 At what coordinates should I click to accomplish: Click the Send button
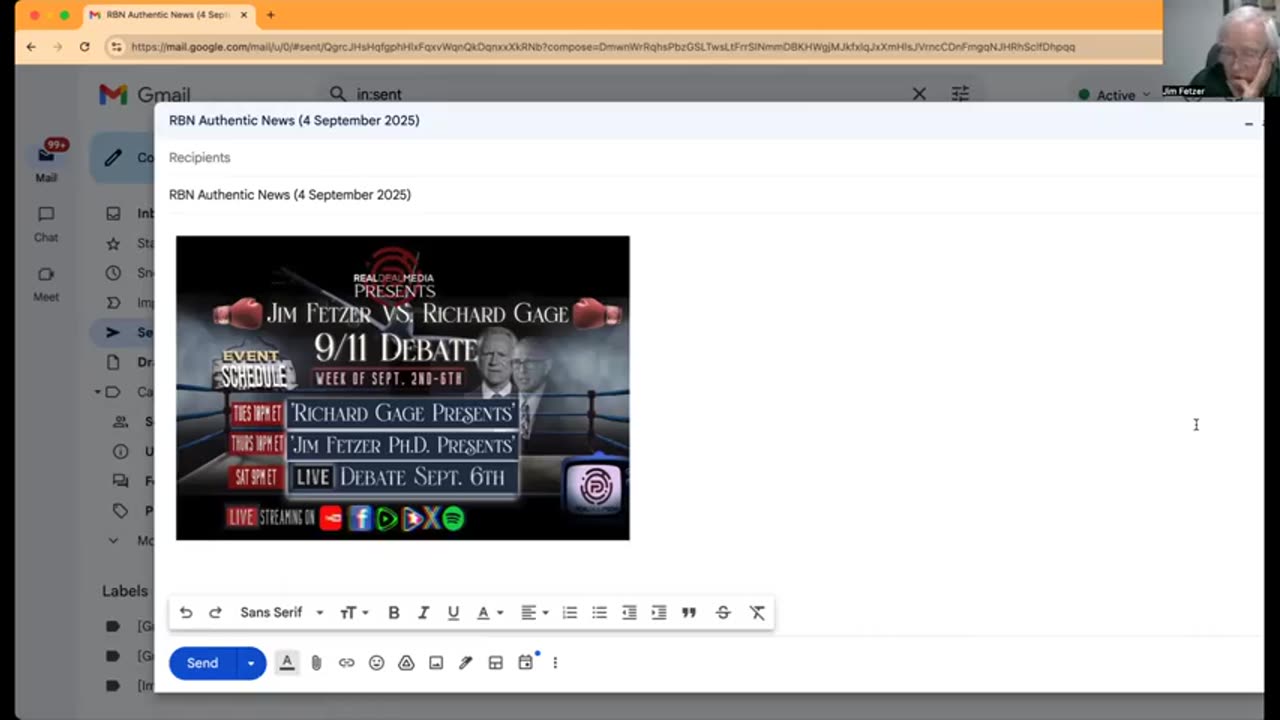tap(202, 663)
